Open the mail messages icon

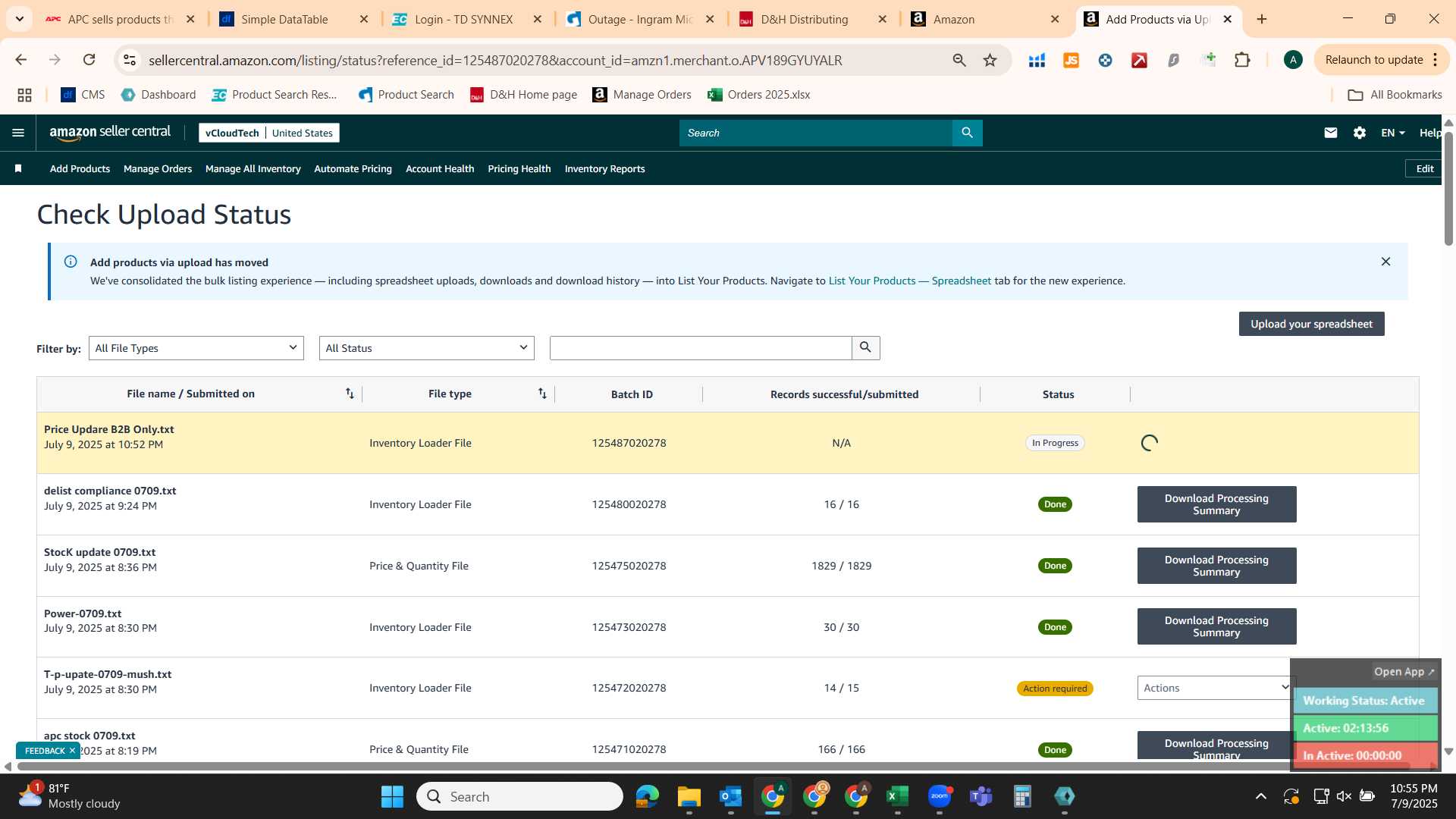pyautogui.click(x=1330, y=133)
